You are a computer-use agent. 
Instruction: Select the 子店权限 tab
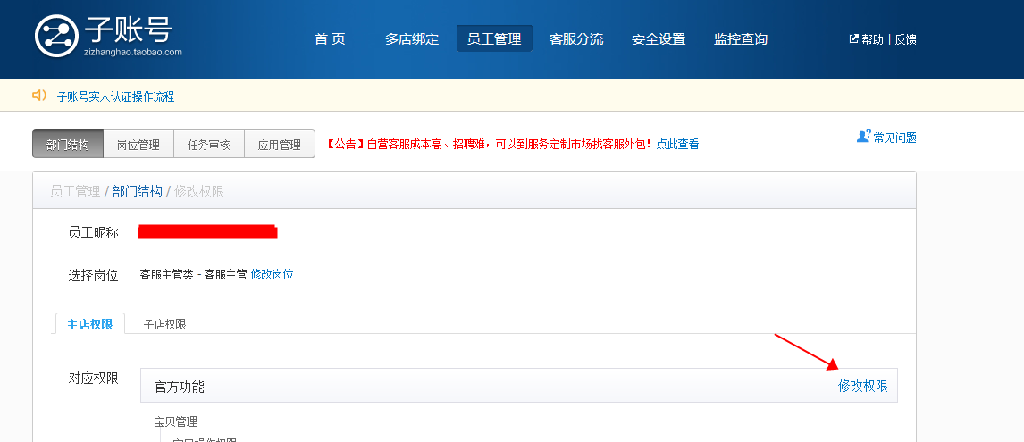click(x=165, y=324)
